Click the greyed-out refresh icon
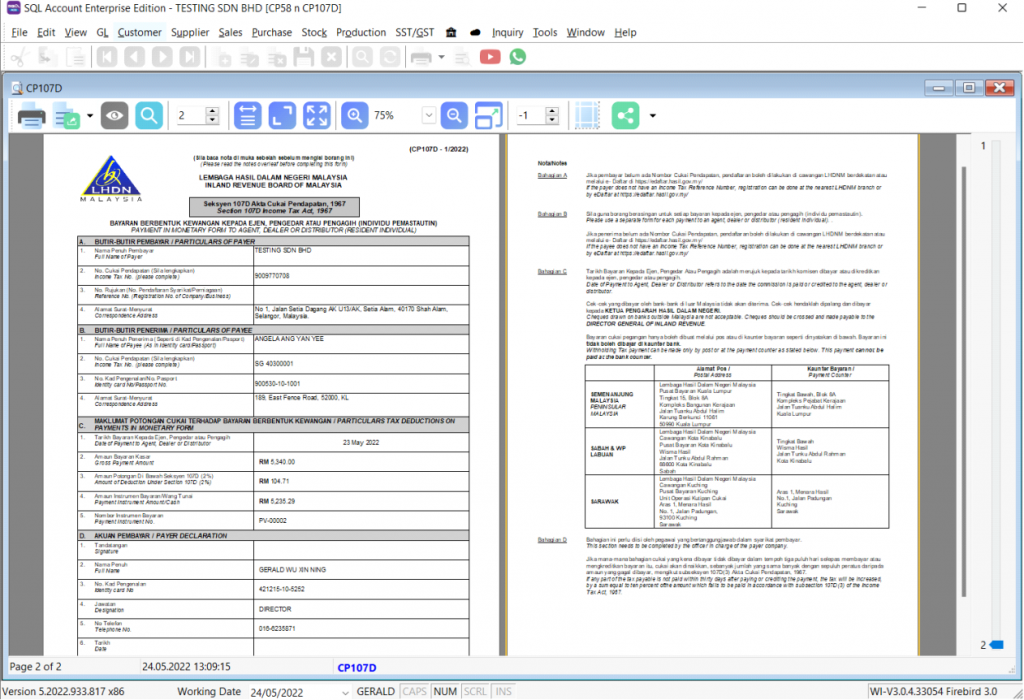 click(390, 57)
